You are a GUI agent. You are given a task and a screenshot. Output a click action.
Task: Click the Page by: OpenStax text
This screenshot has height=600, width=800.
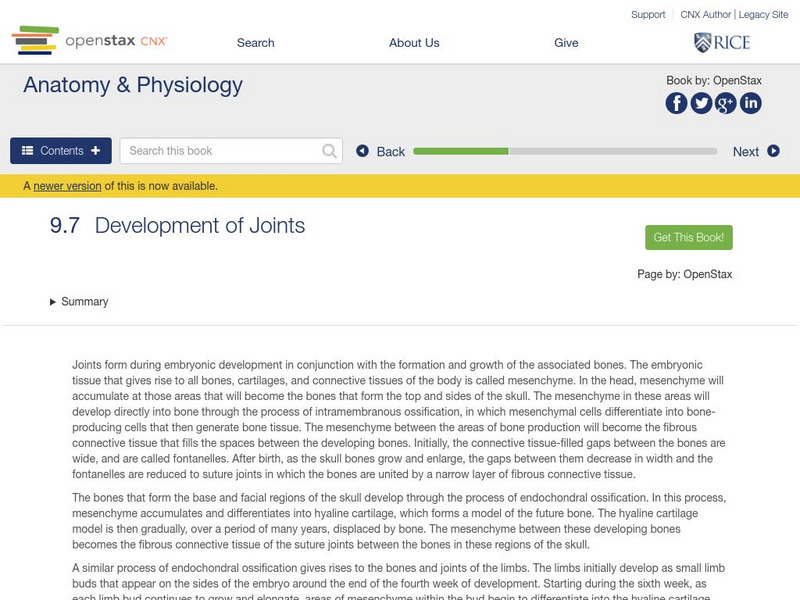[685, 274]
